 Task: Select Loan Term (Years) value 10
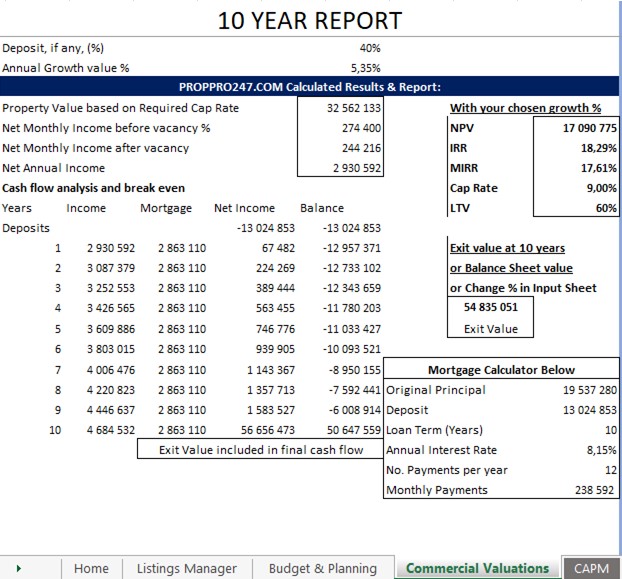pyautogui.click(x=611, y=430)
